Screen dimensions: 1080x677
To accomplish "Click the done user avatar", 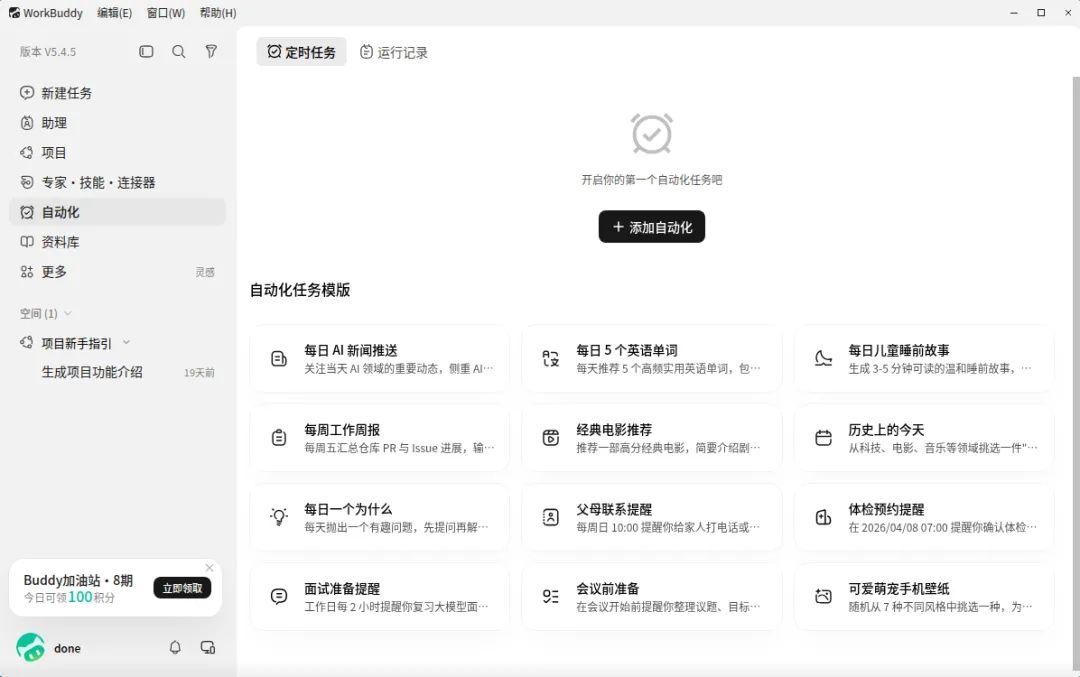I will coord(30,647).
